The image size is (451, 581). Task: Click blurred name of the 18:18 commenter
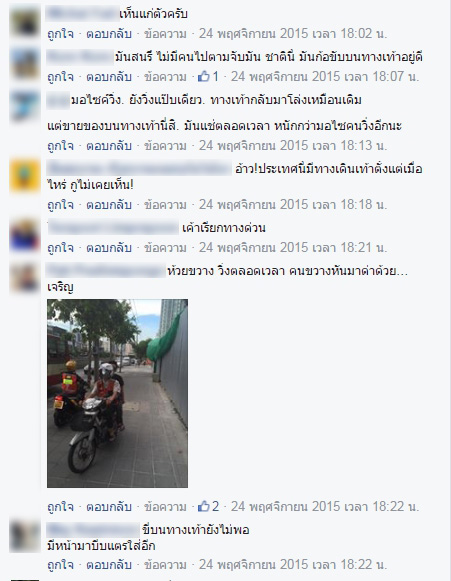pyautogui.click(x=139, y=169)
